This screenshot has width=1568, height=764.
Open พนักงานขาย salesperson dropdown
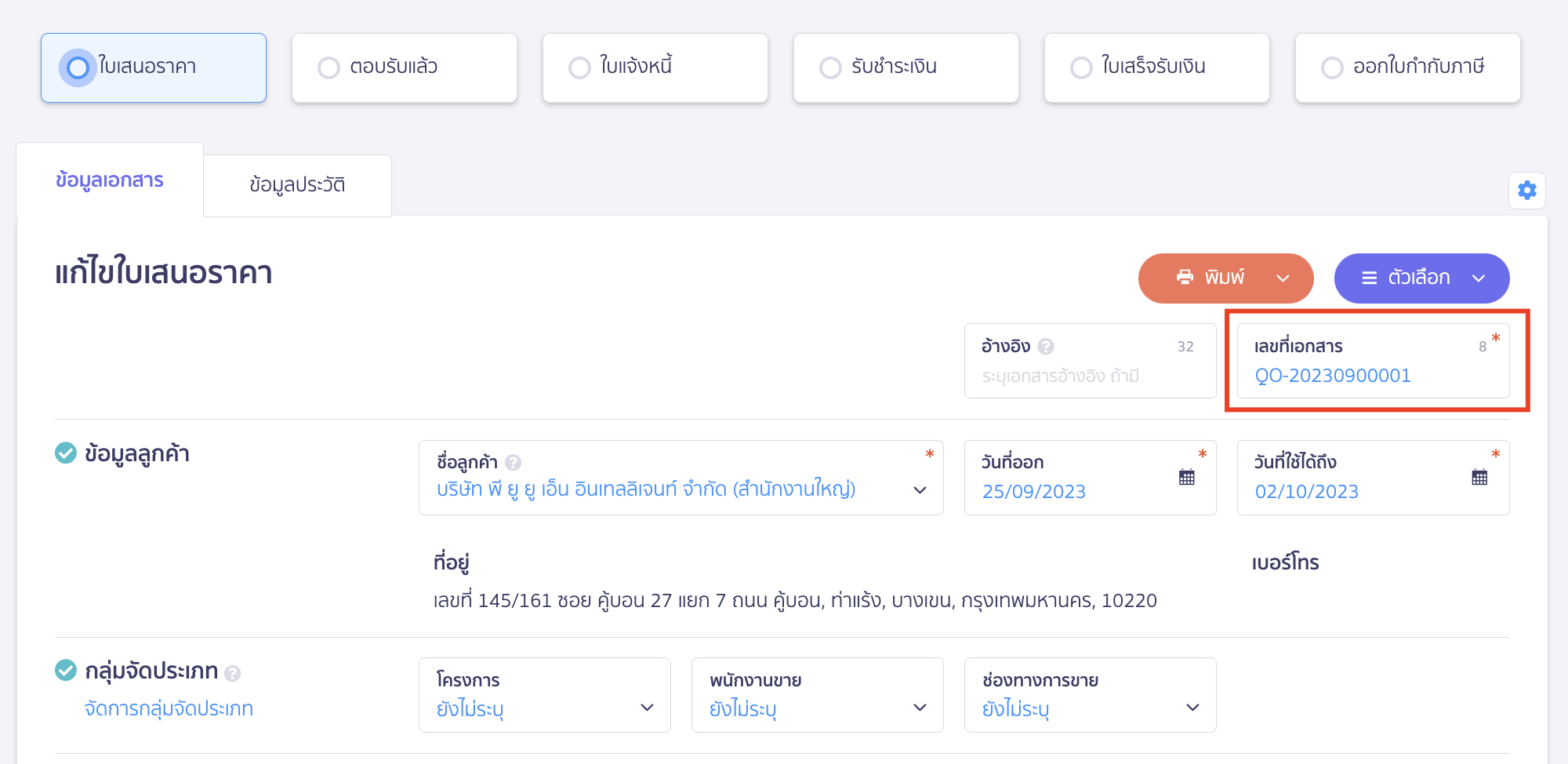tap(920, 708)
